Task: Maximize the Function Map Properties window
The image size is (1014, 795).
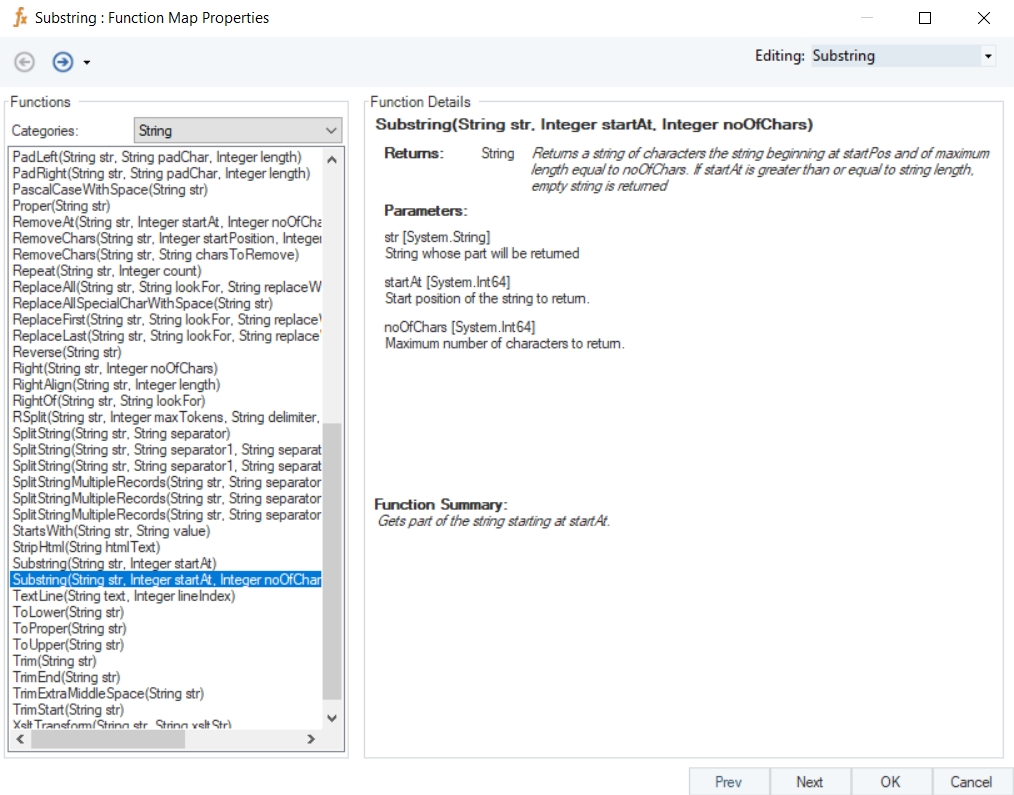Action: (x=925, y=18)
